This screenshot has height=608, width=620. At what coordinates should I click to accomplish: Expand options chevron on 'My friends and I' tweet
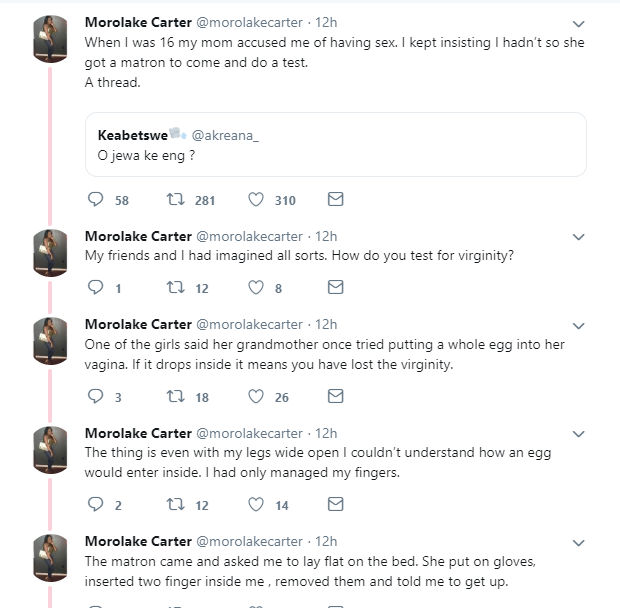pyautogui.click(x=578, y=237)
